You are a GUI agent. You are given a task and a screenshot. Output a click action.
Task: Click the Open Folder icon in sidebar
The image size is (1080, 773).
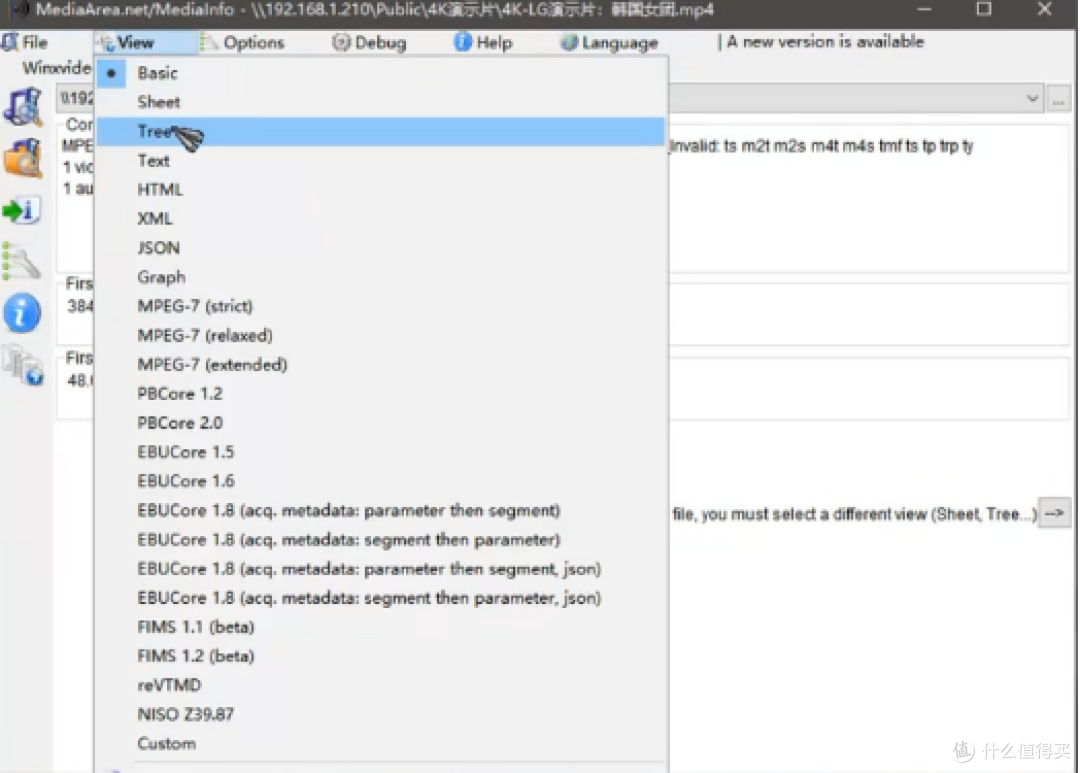(x=23, y=158)
